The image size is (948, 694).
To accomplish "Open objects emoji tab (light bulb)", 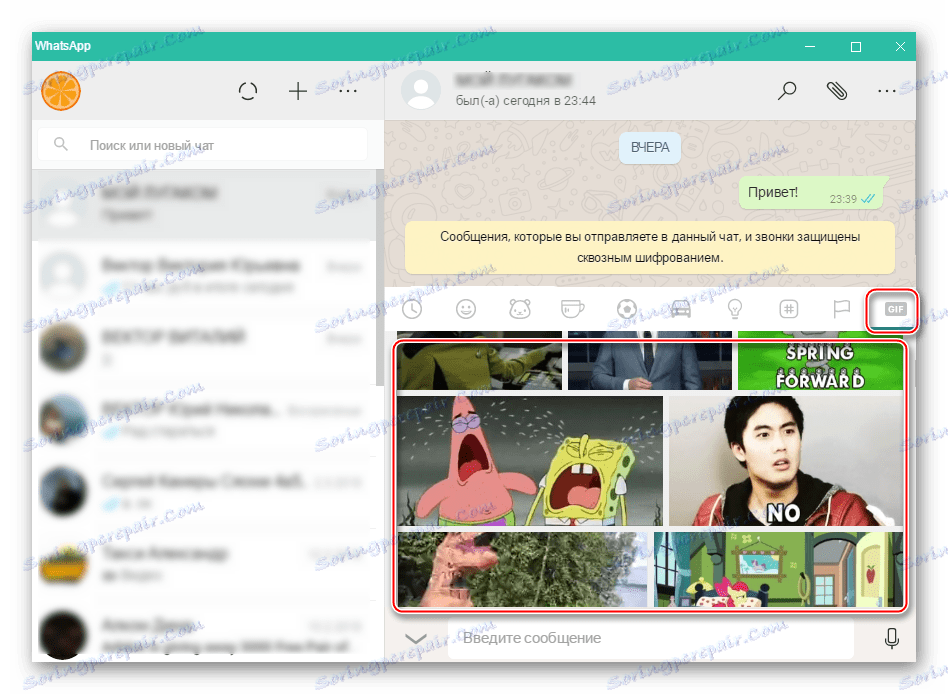I will tap(735, 310).
